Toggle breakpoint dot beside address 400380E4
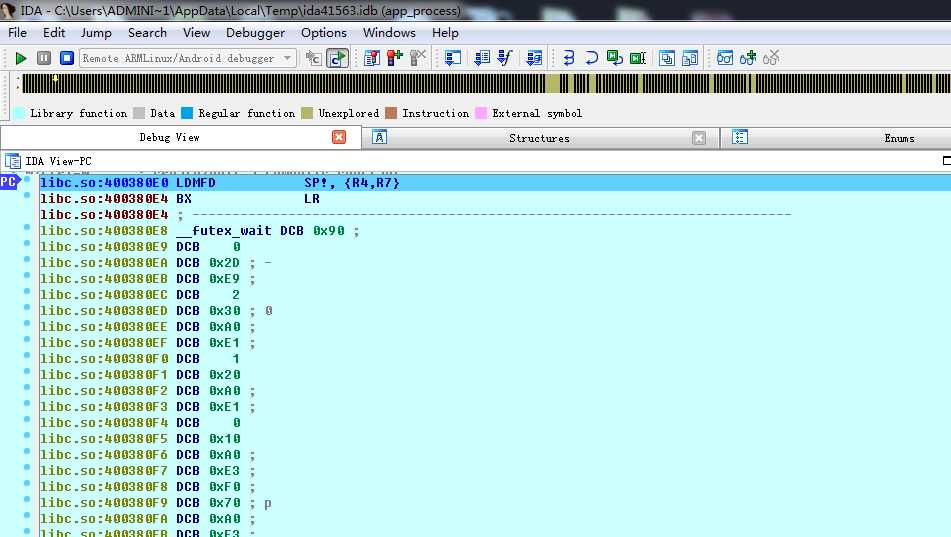Image resolution: width=951 pixels, height=537 pixels. pyautogui.click(x=27, y=195)
